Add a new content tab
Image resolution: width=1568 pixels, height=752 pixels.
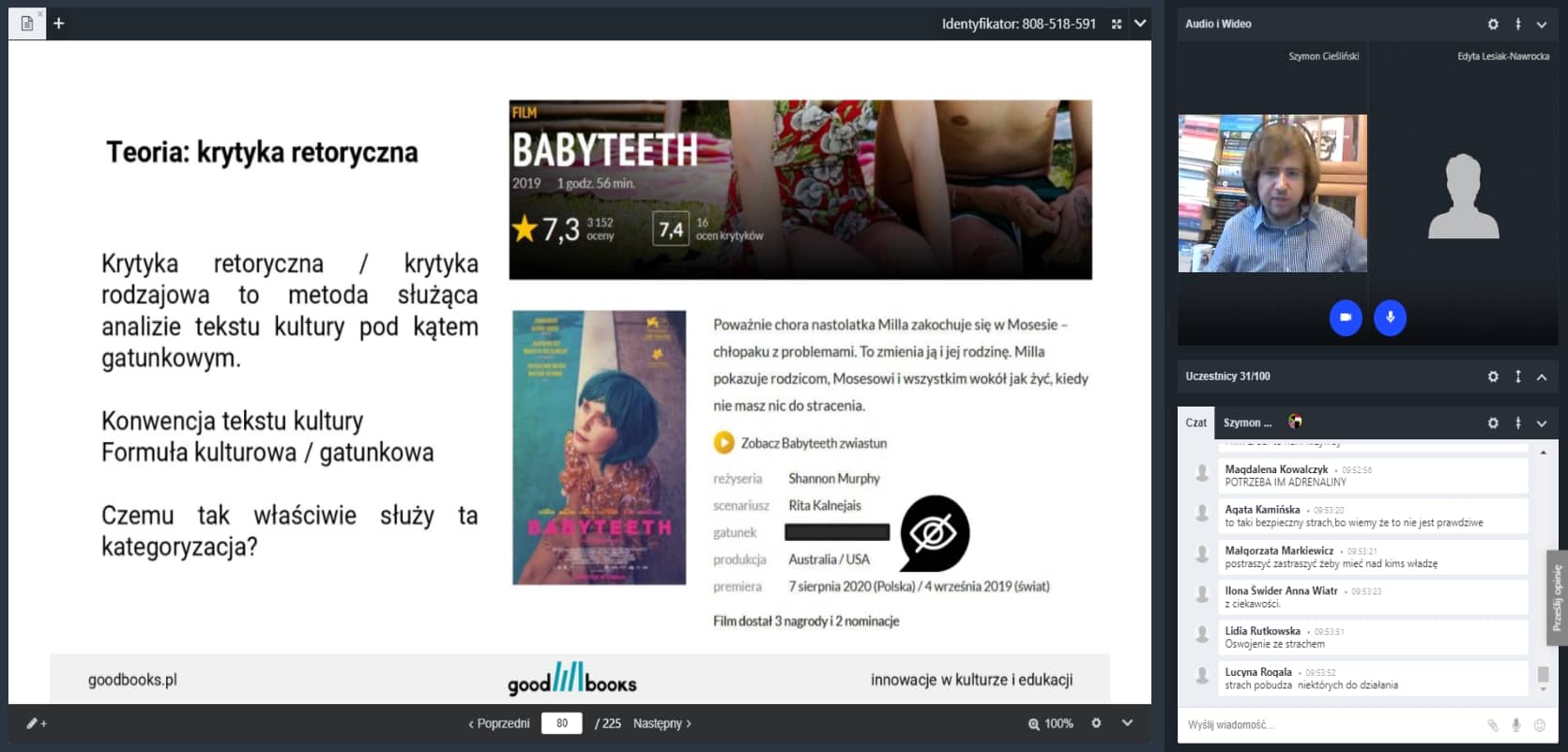[58, 23]
